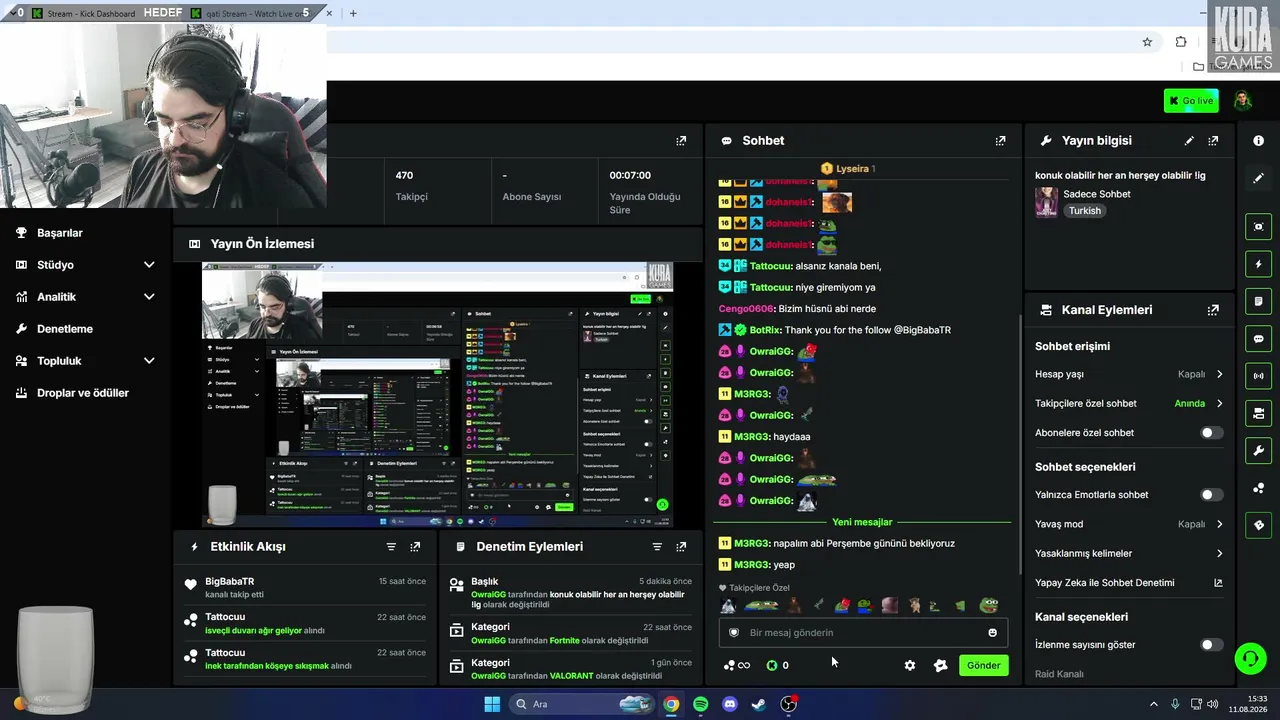
Task: Click the taskbar Ara search box
Action: pos(582,704)
